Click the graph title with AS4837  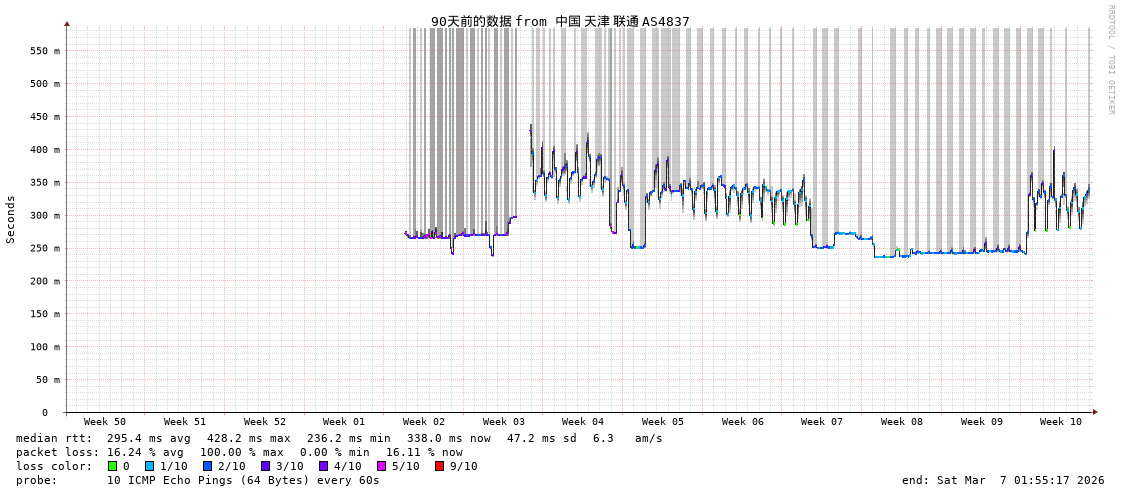[560, 21]
